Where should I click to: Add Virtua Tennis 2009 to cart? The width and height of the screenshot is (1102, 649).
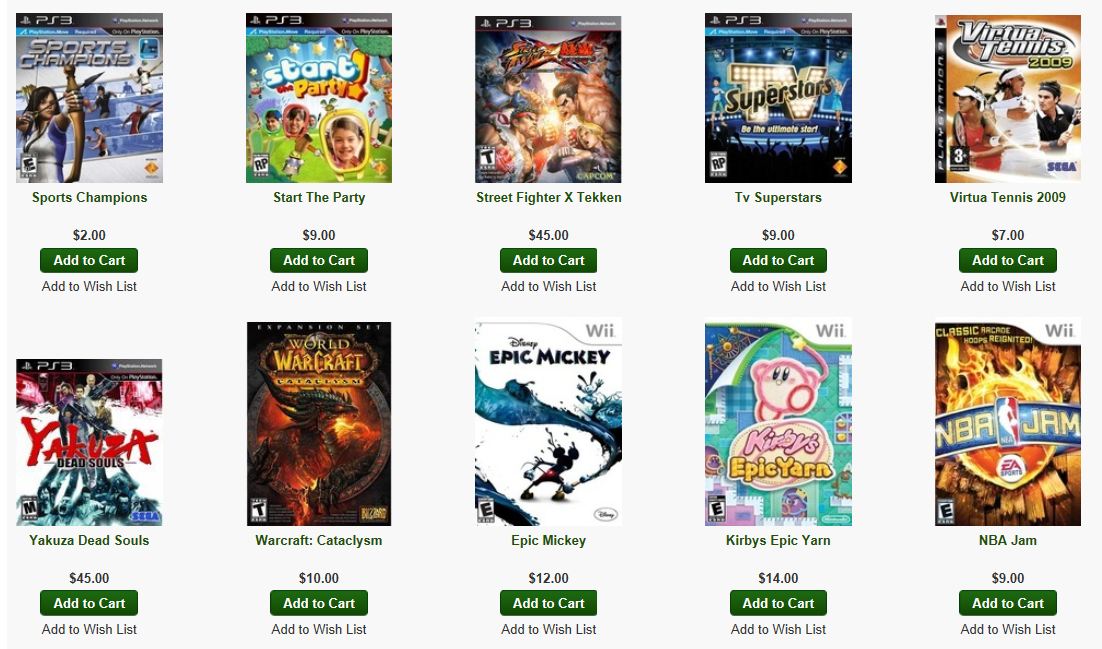pyautogui.click(x=1008, y=260)
